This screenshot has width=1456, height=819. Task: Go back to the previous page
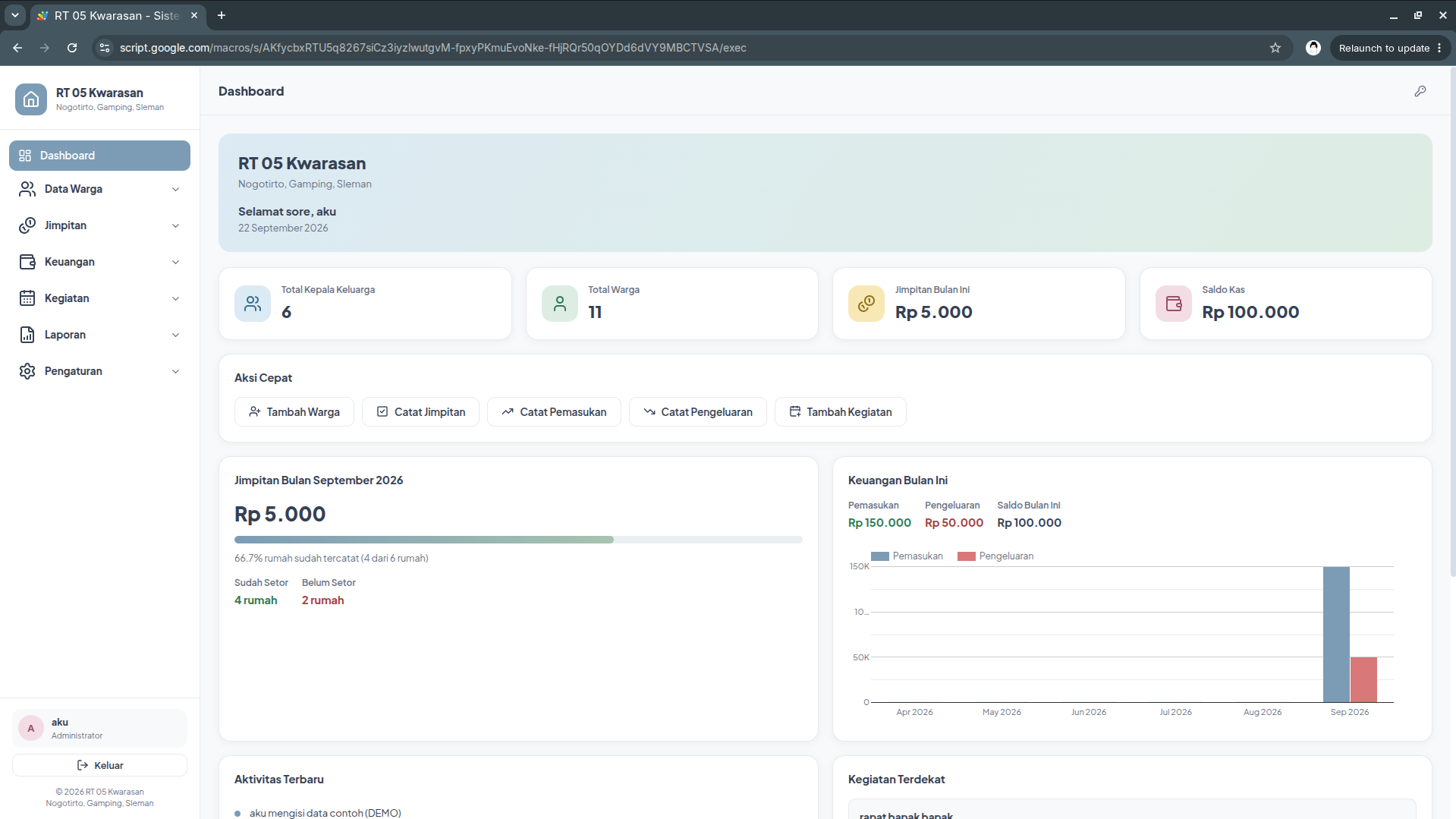tap(17, 48)
